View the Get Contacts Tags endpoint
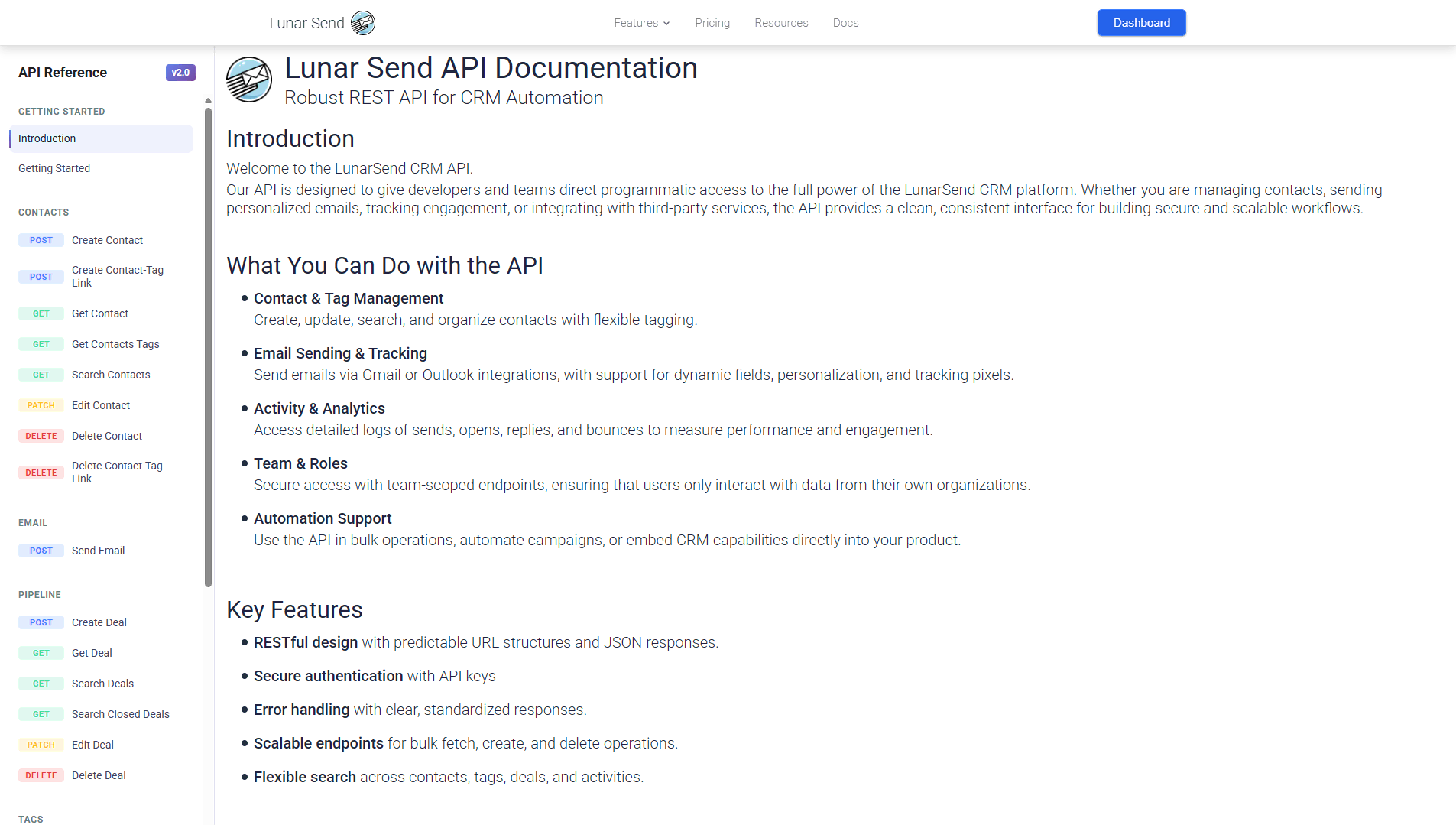This screenshot has width=1456, height=825. (115, 344)
